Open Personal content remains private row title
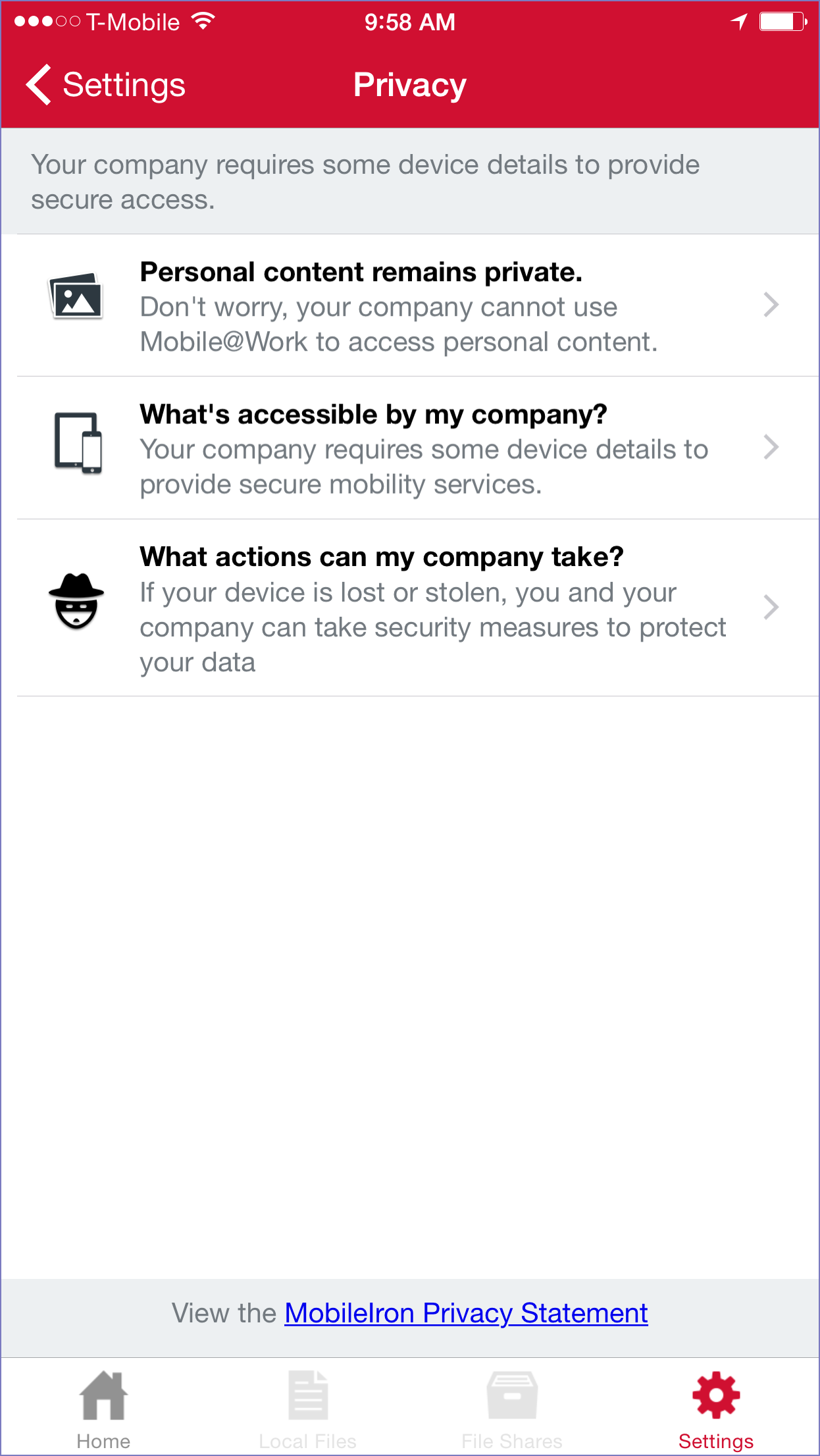Image resolution: width=820 pixels, height=1456 pixels. 361,272
